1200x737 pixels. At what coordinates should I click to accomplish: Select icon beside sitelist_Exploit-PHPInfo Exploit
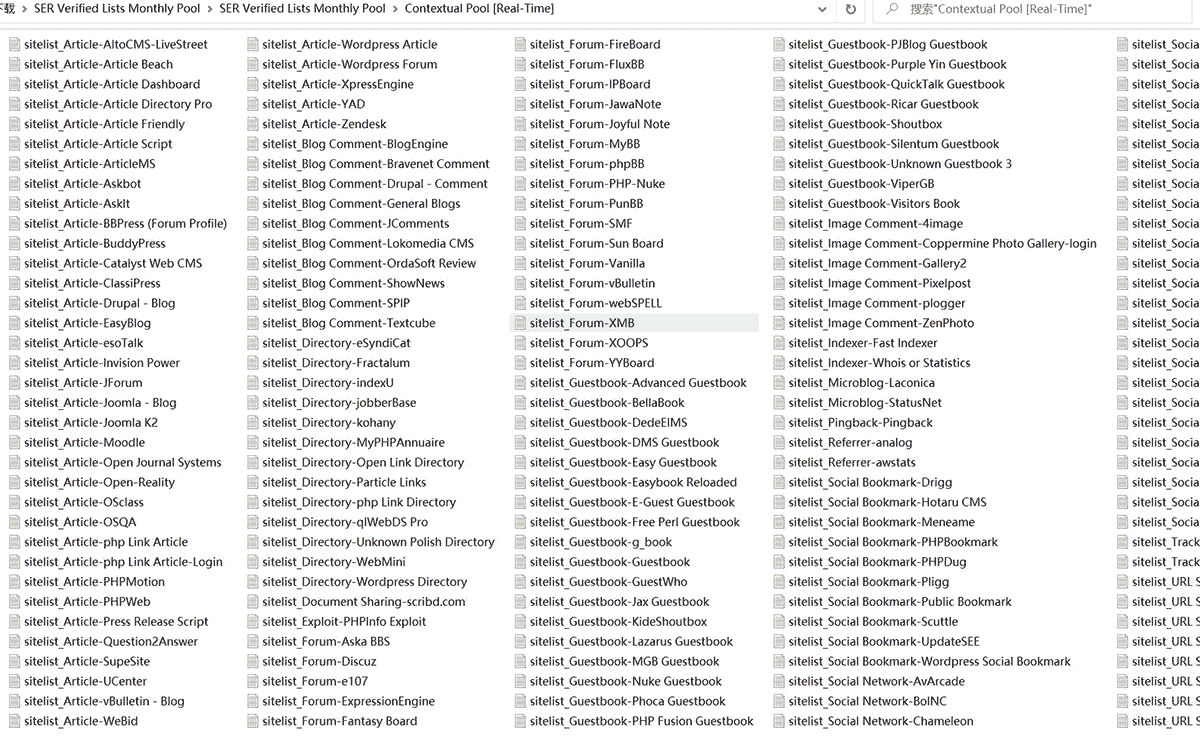[x=252, y=621]
